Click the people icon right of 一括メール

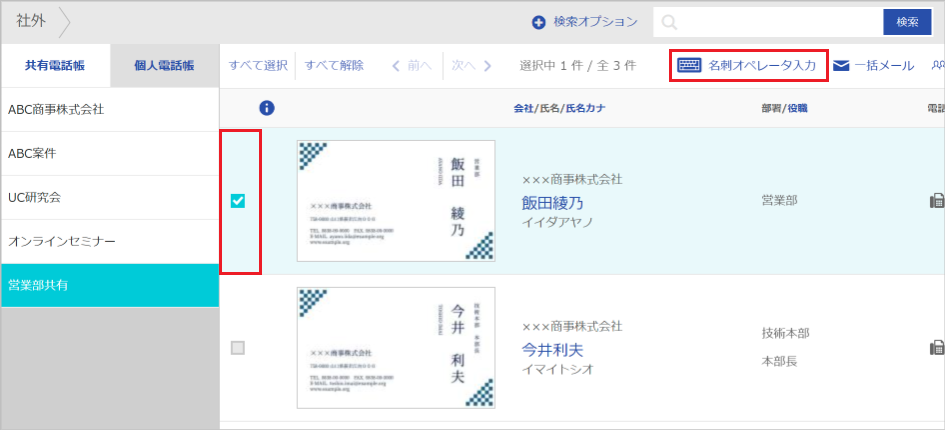point(938,66)
